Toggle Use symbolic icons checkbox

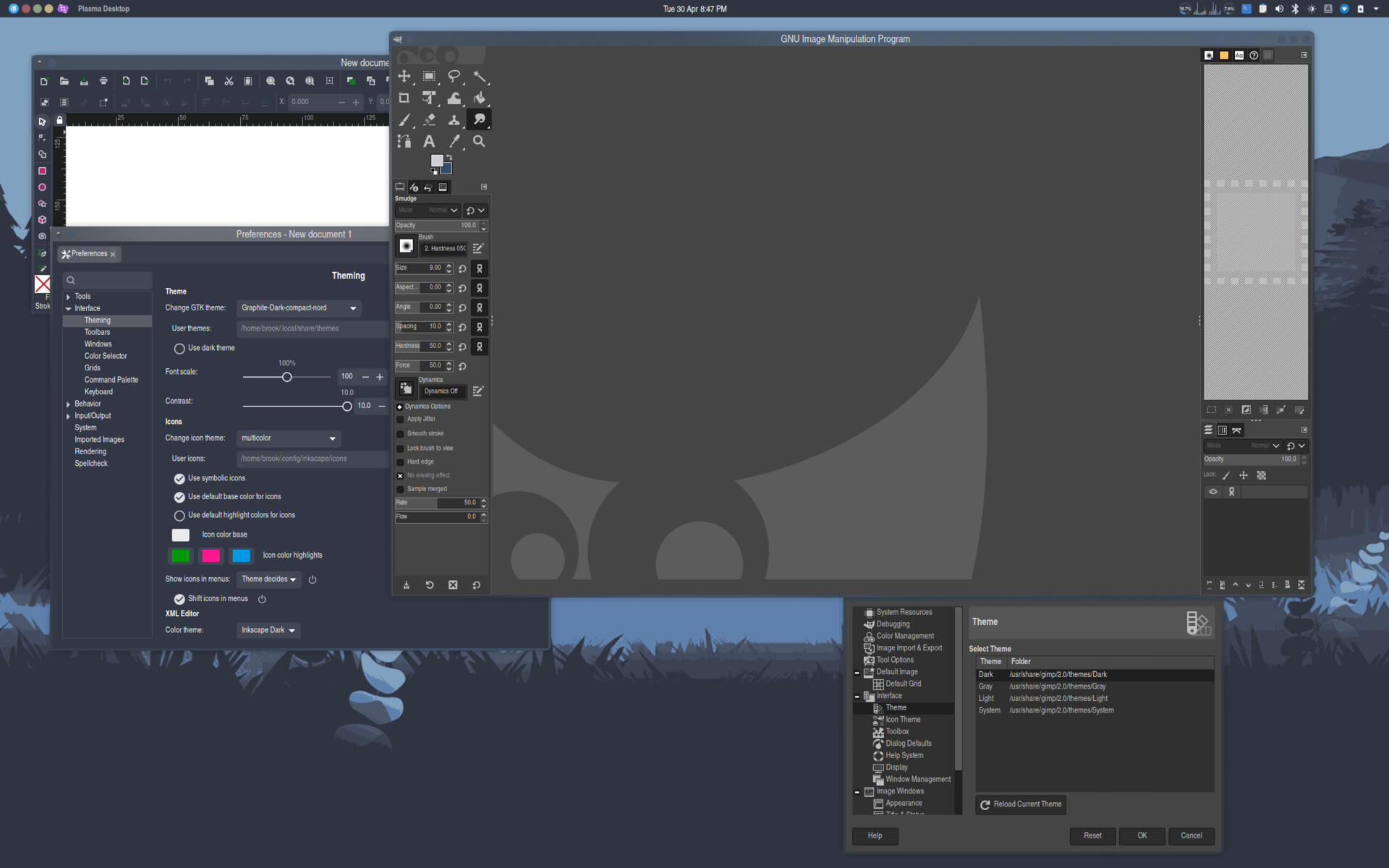pos(179,479)
